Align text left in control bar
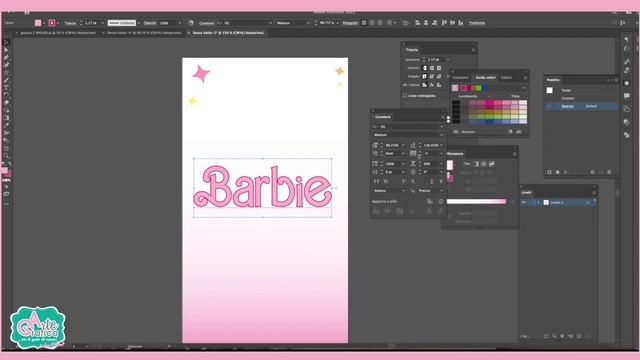The width and height of the screenshot is (640, 360). (364, 23)
